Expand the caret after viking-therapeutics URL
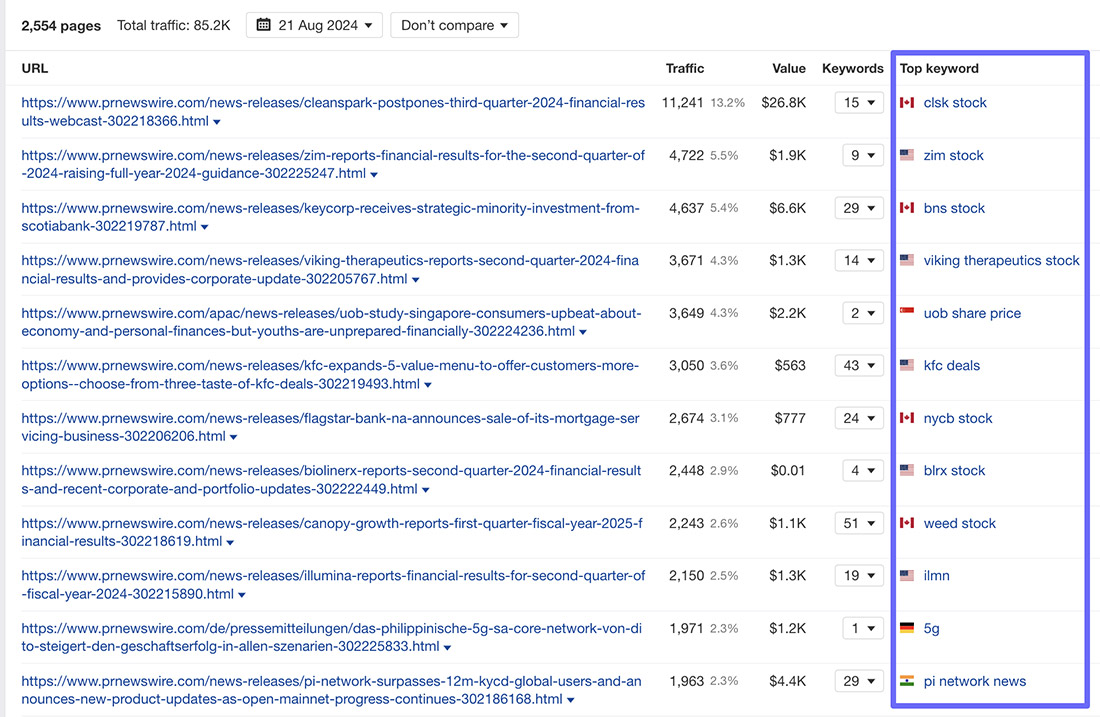This screenshot has height=717, width=1100. tap(415, 280)
